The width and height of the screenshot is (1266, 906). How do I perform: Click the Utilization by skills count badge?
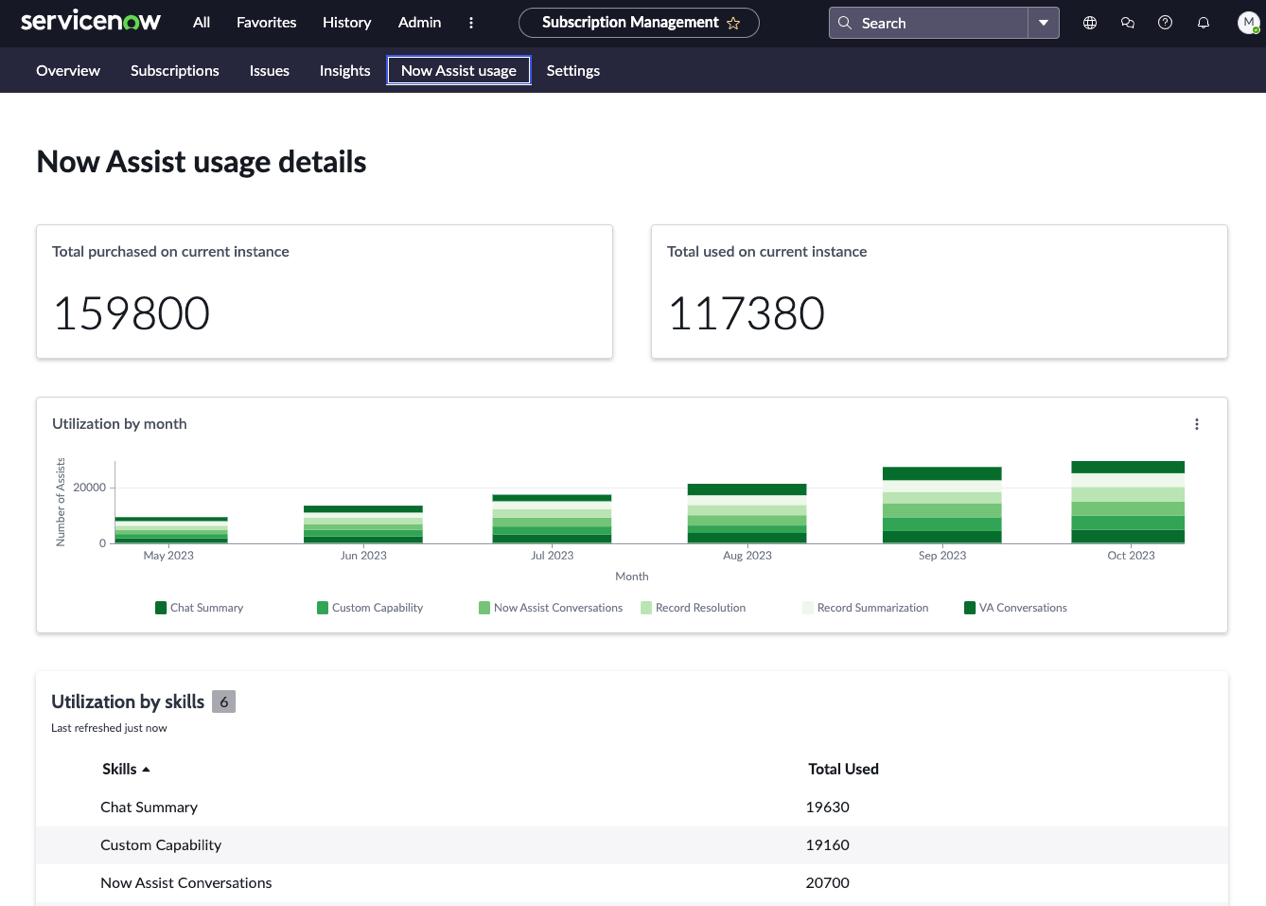click(x=224, y=702)
